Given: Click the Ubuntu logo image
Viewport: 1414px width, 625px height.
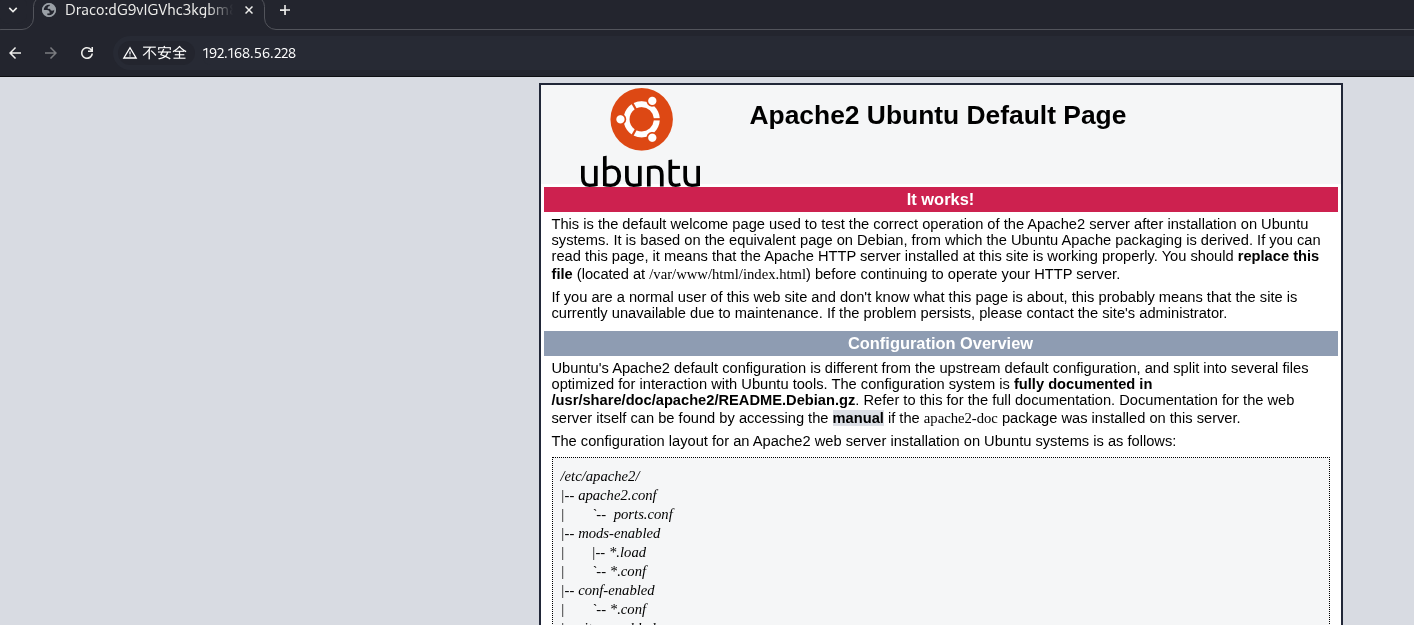Looking at the screenshot, I should pos(640,138).
